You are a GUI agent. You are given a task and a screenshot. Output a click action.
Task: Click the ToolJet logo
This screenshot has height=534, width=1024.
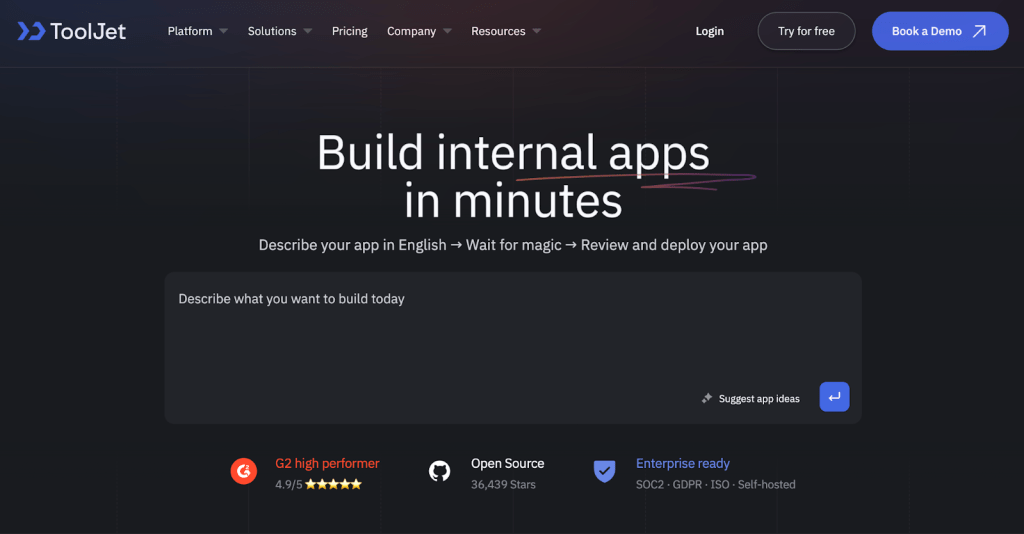[x=72, y=31]
